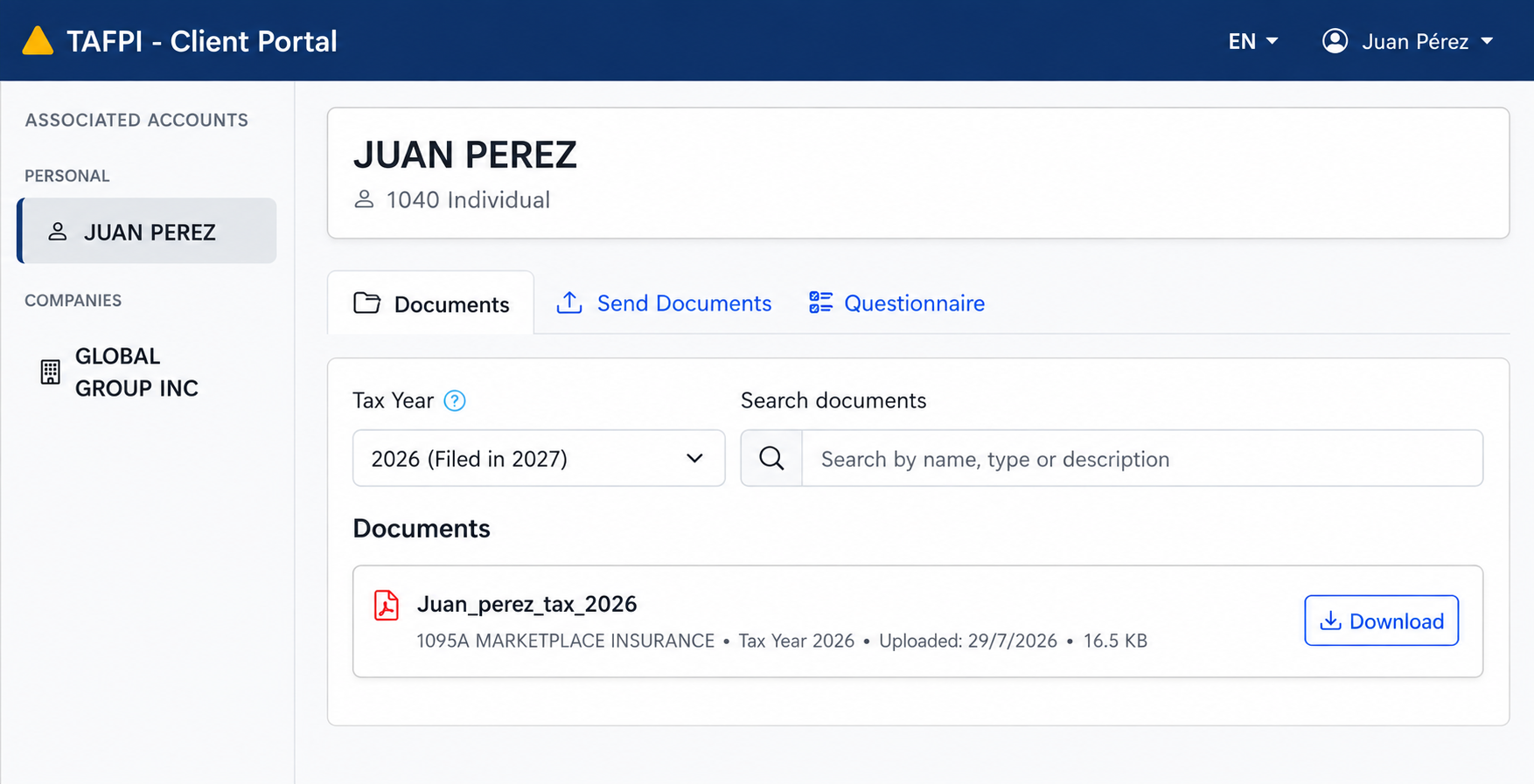Click the 16.5 KB file size
Viewport: 1534px width, 784px height.
pos(1115,641)
